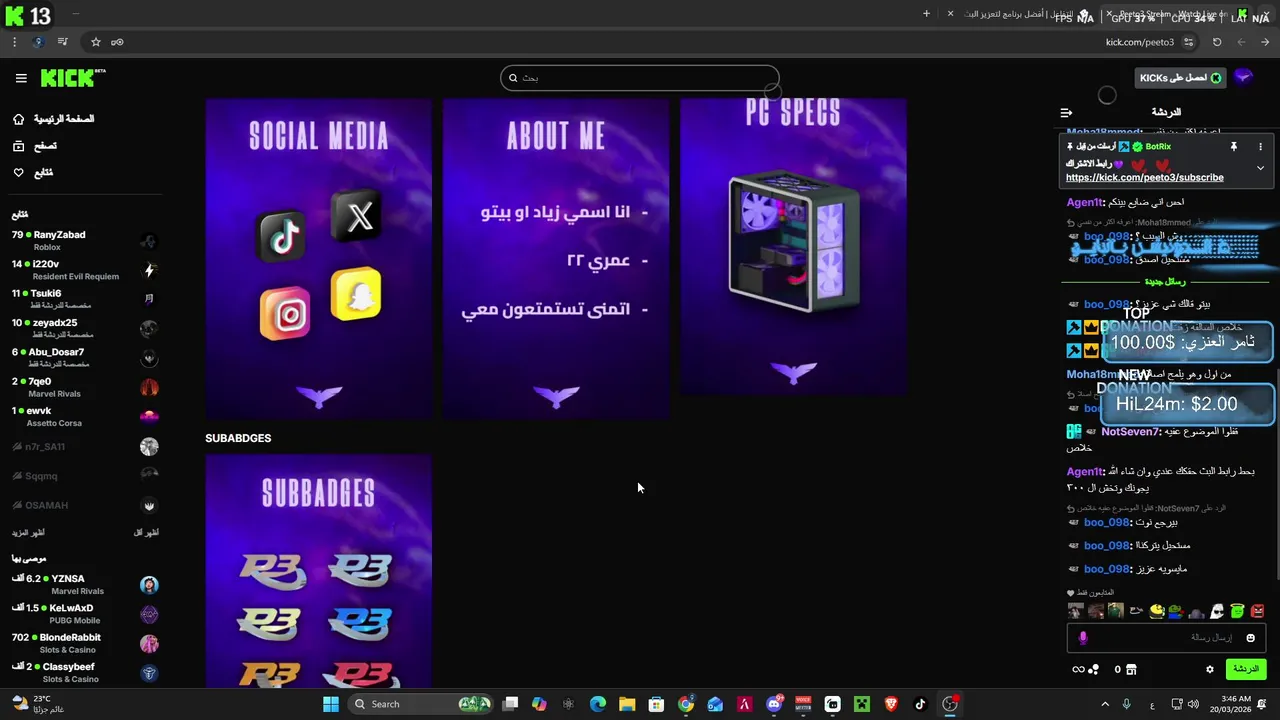Open File Explorer from the taskbar
1280x720 pixels.
tap(627, 704)
